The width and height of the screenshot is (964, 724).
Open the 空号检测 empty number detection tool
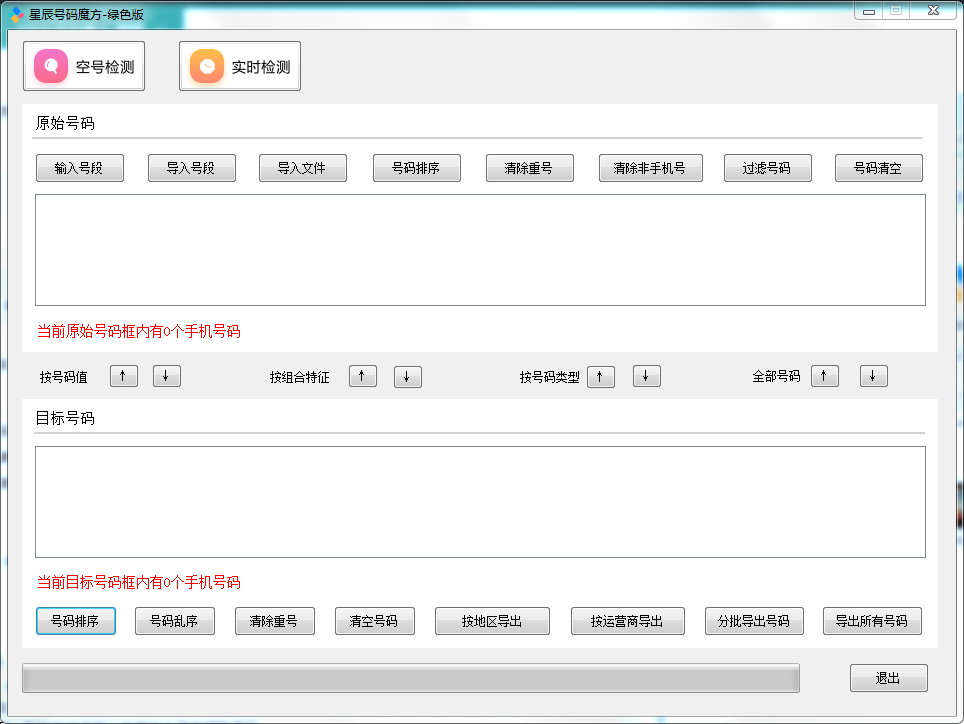point(84,67)
